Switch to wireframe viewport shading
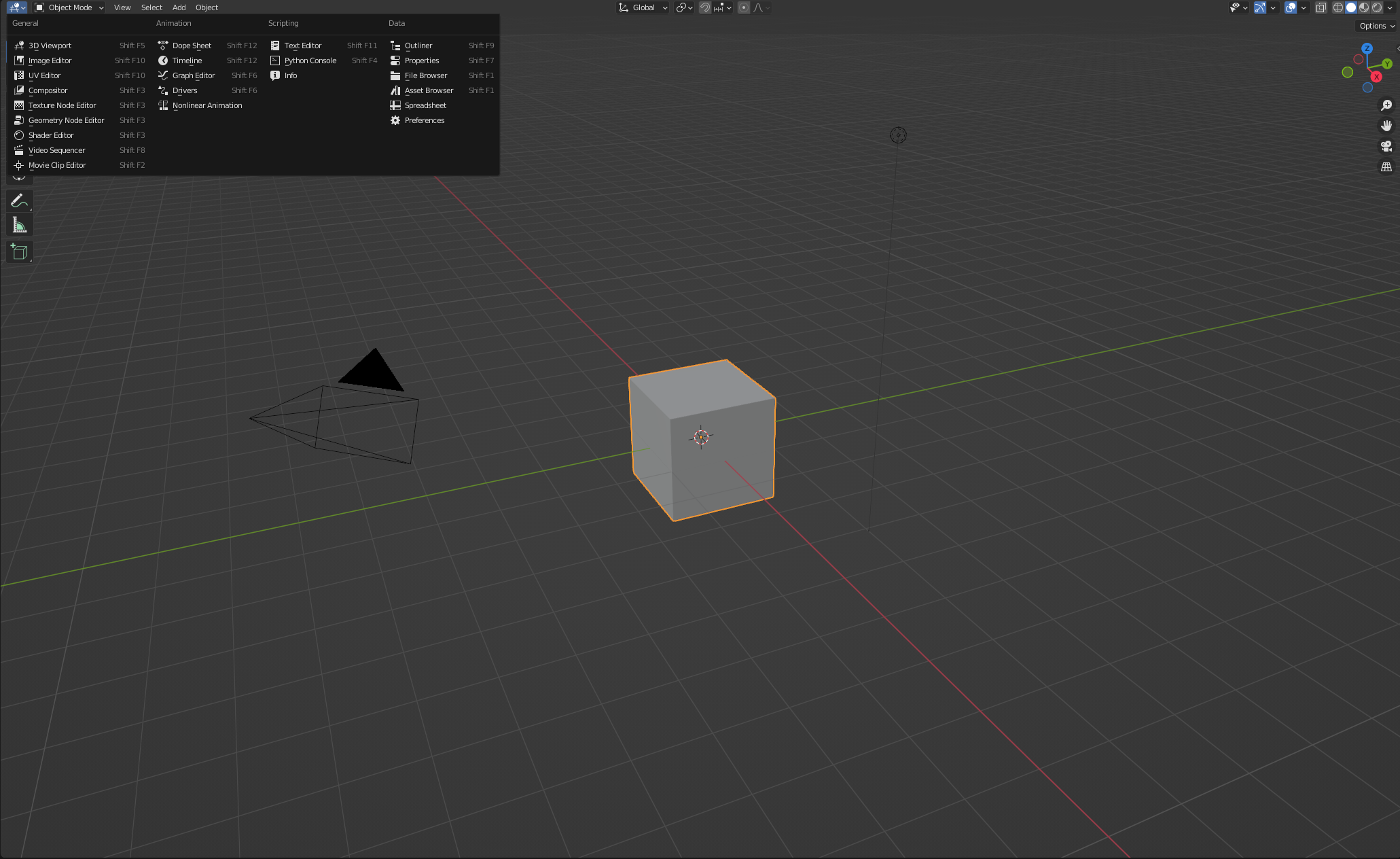This screenshot has width=1400, height=859. (x=1338, y=7)
